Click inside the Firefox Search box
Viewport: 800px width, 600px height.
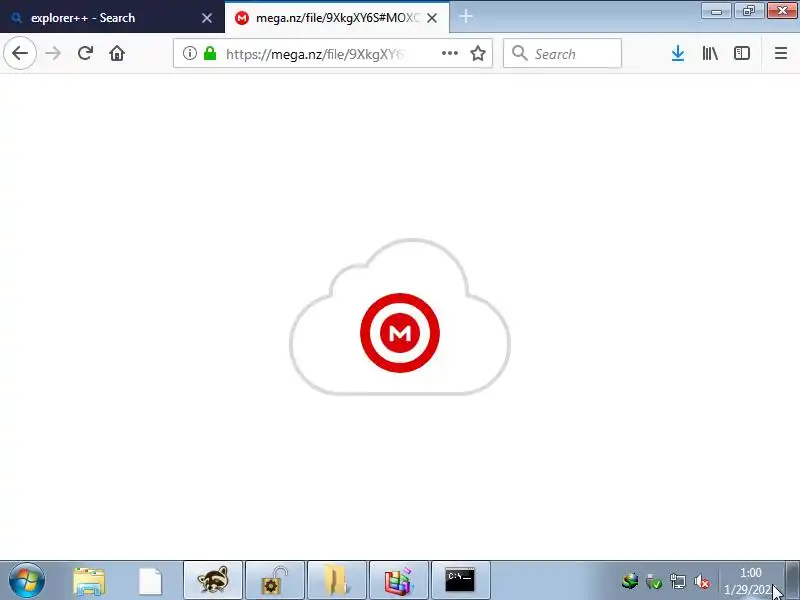[x=562, y=53]
